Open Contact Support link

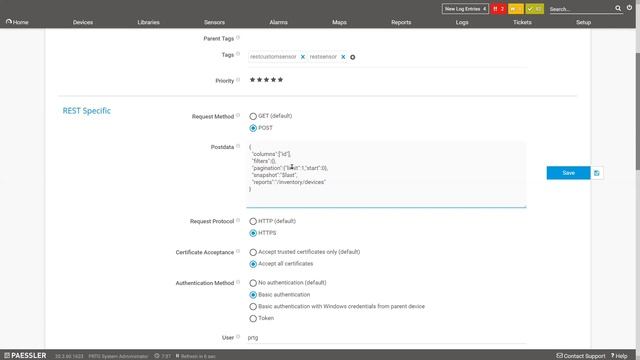[581, 356]
